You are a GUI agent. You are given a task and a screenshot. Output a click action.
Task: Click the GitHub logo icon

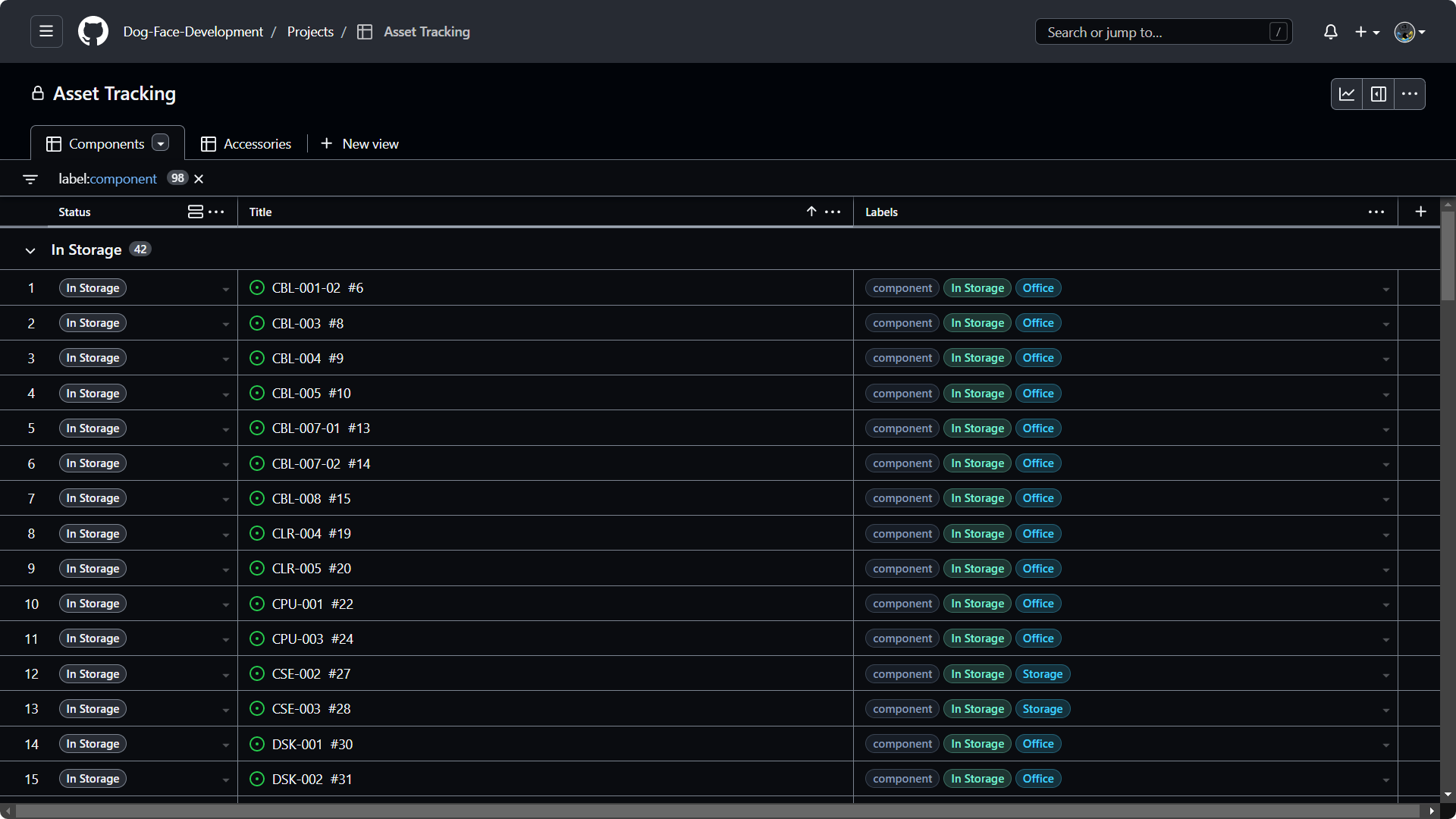pyautogui.click(x=93, y=32)
